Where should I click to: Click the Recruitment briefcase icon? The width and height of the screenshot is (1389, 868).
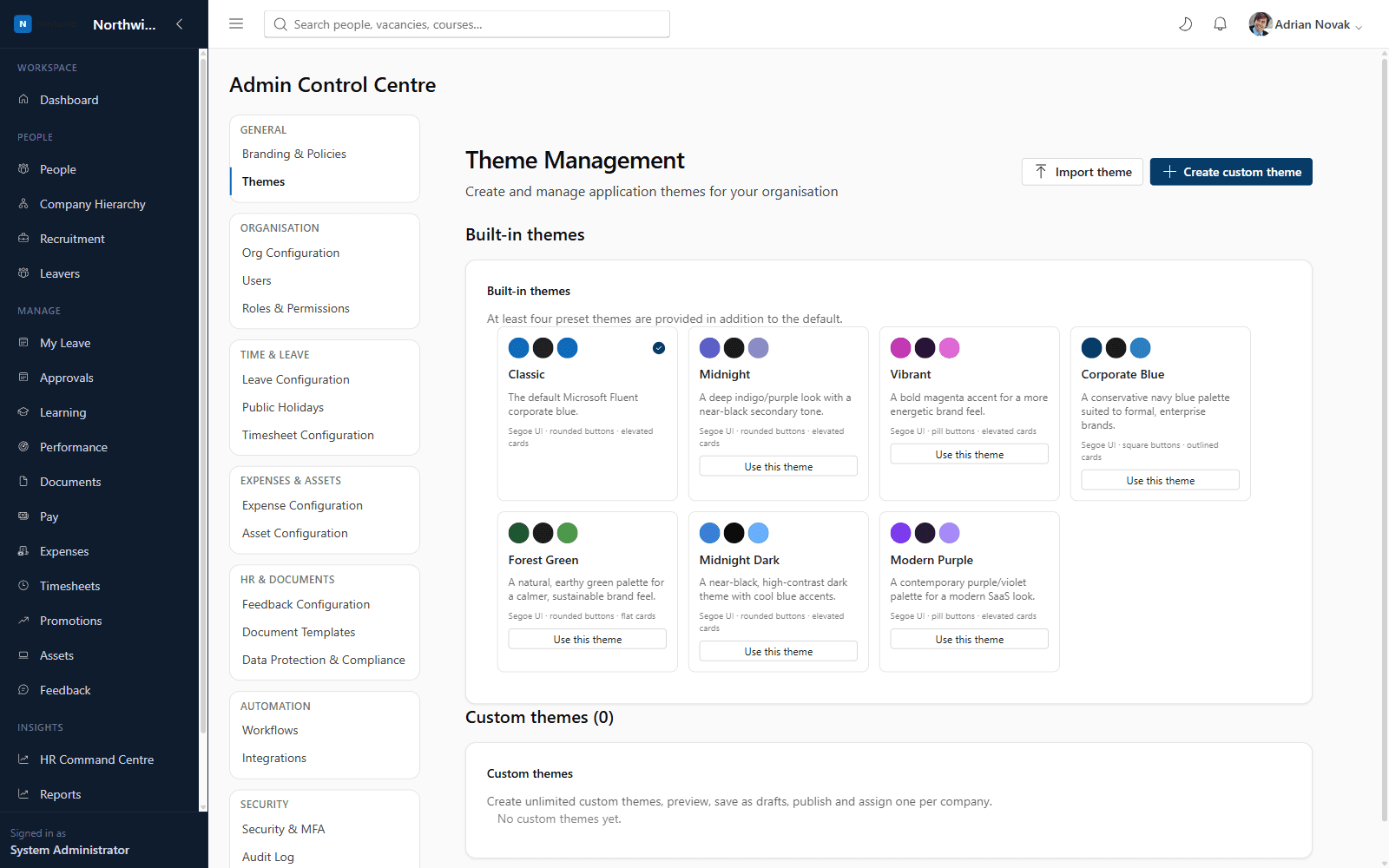click(23, 239)
